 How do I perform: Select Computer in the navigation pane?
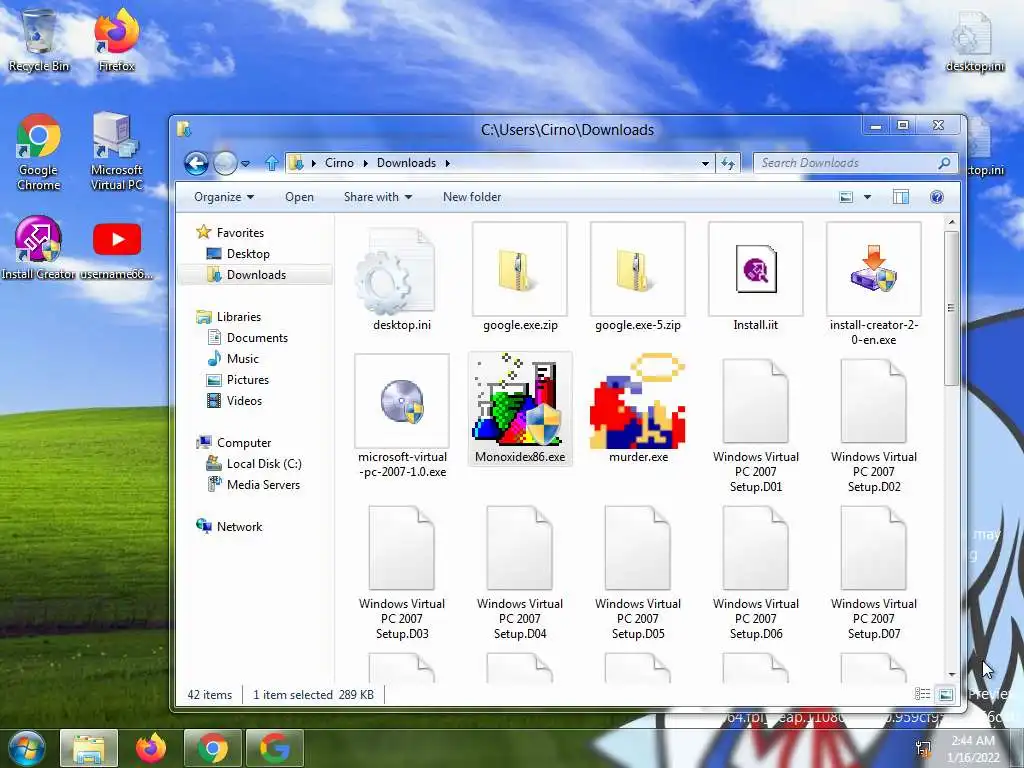[x=234, y=443]
